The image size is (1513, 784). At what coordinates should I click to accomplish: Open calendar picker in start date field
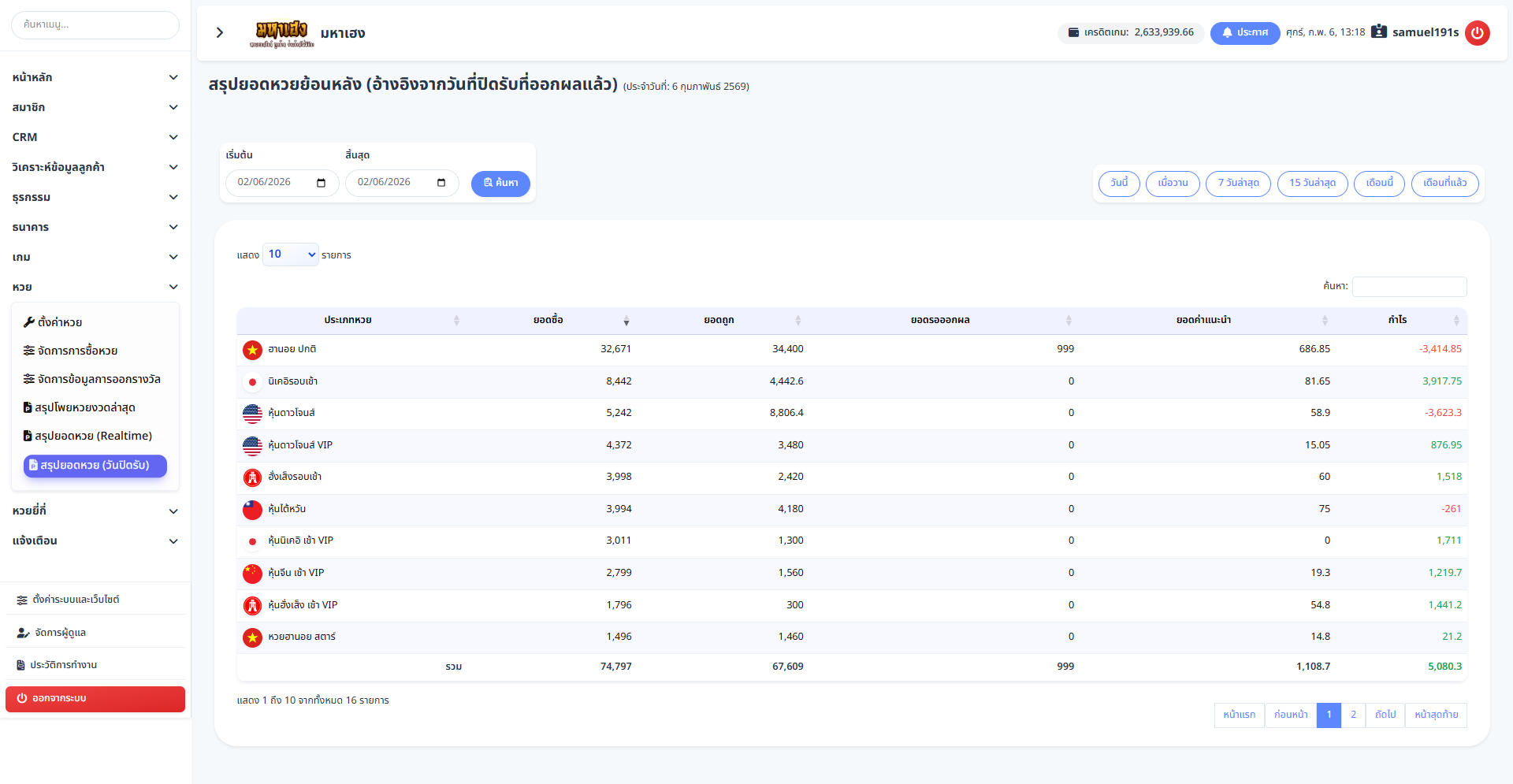click(321, 183)
